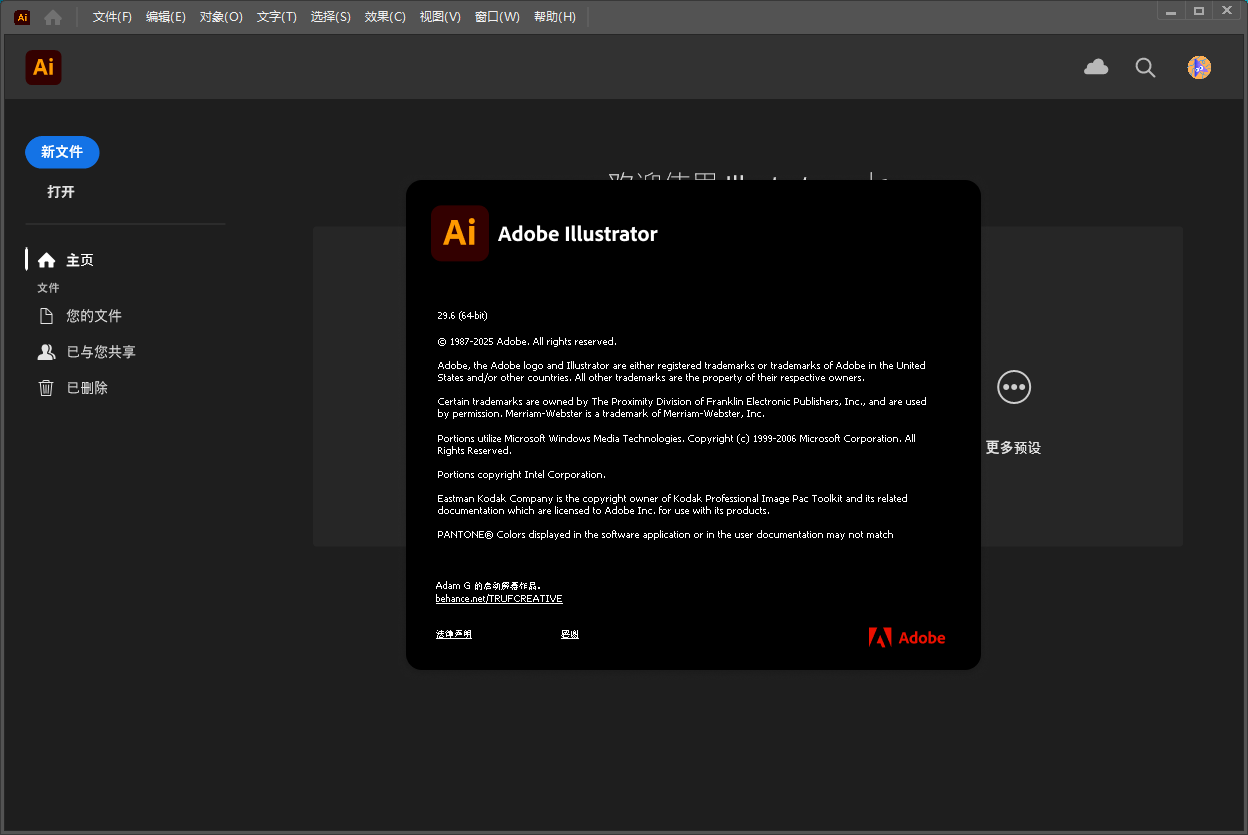1248x835 pixels.
Task: Click the 新文件 button
Action: point(62,152)
